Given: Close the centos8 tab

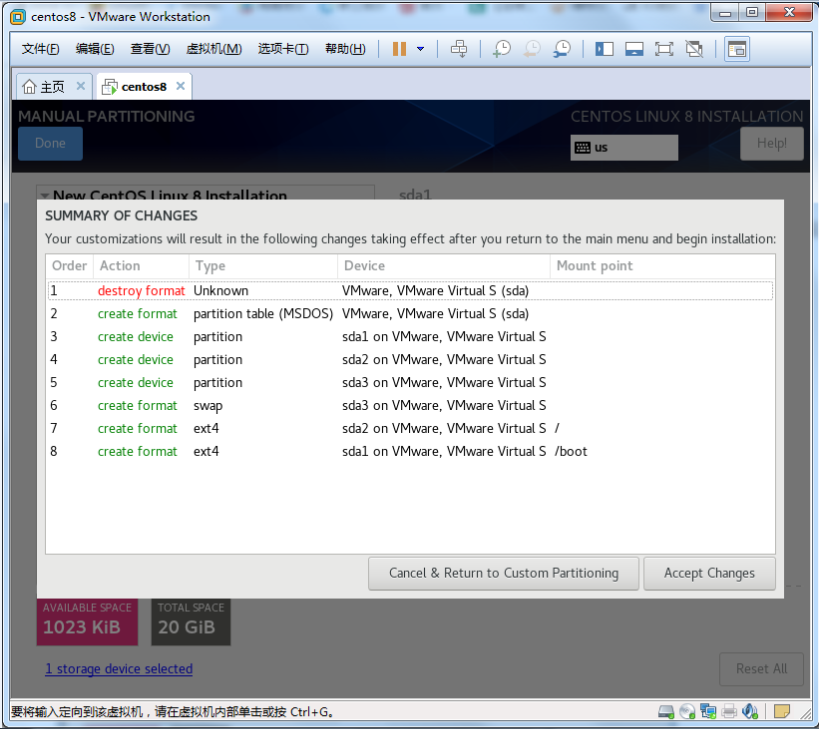Looking at the screenshot, I should 180,86.
